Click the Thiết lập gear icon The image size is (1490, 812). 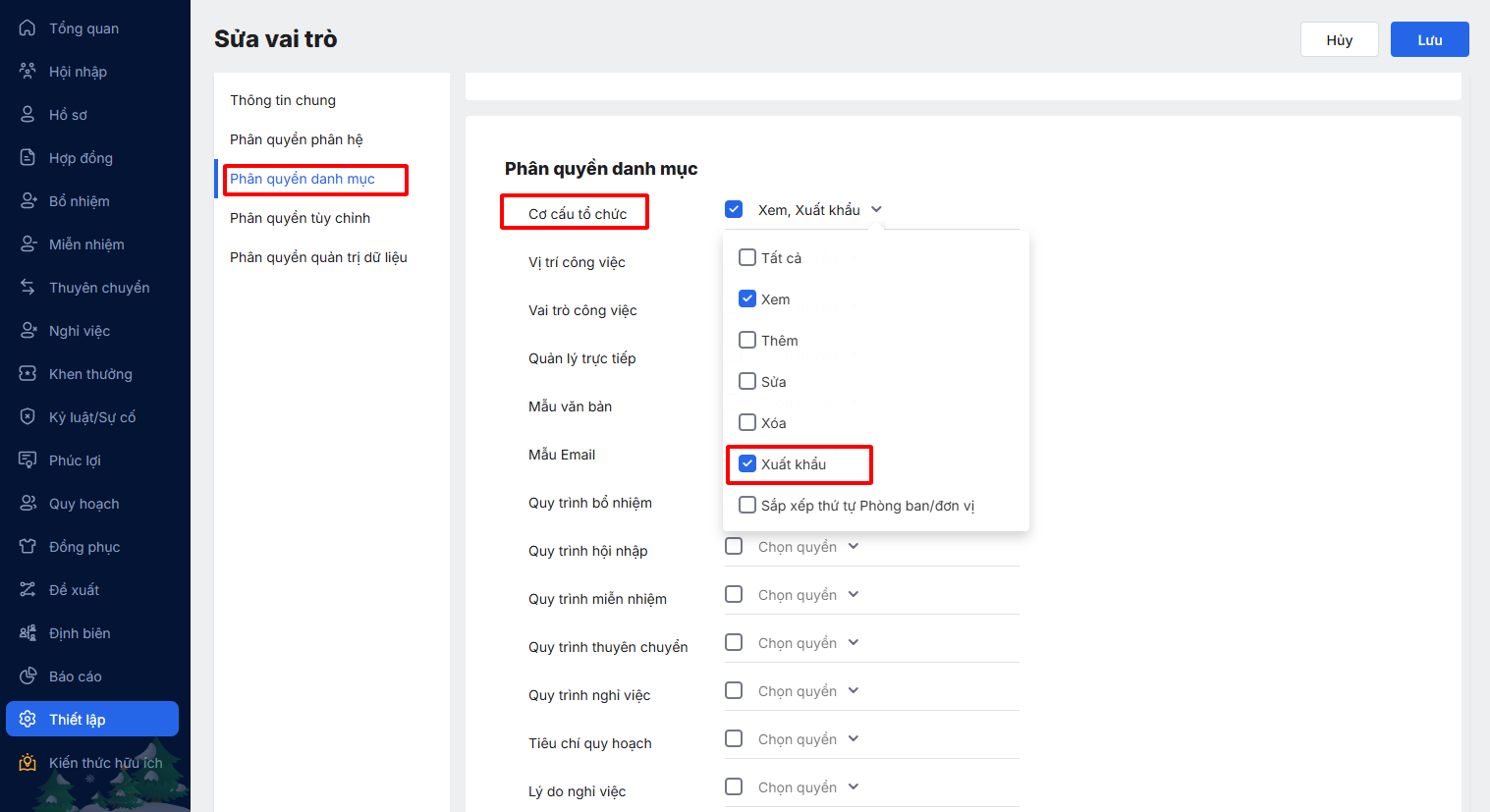pos(28,720)
